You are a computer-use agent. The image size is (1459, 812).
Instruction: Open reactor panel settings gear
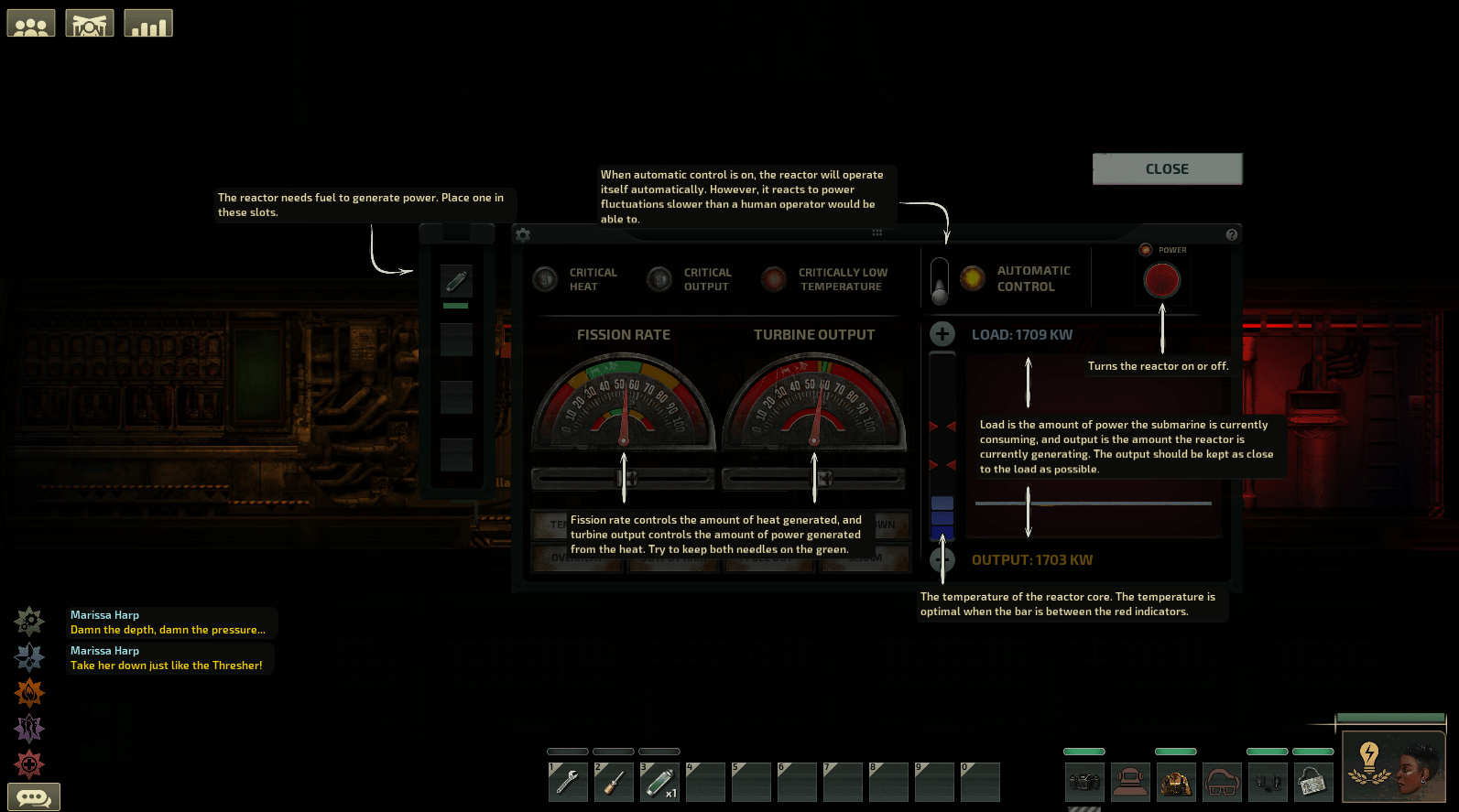click(x=523, y=234)
